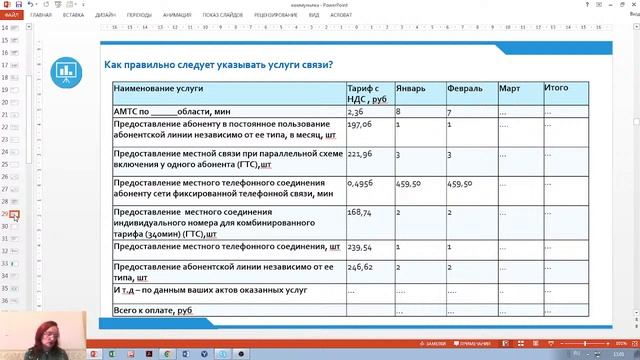Click the Save icon in quick access toolbar
This screenshot has height=360, width=640.
point(19,4)
